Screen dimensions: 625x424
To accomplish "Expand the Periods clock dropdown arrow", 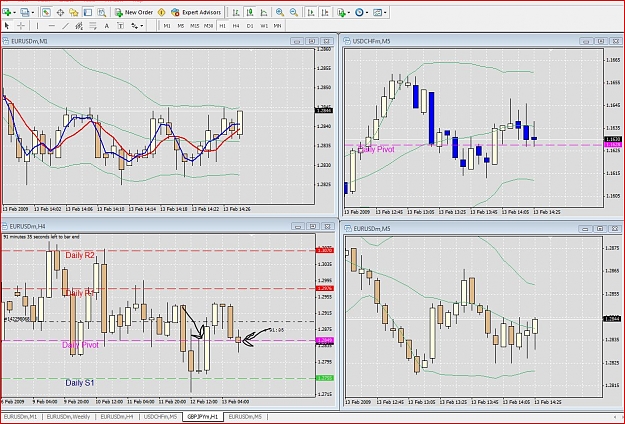I will (367, 12).
